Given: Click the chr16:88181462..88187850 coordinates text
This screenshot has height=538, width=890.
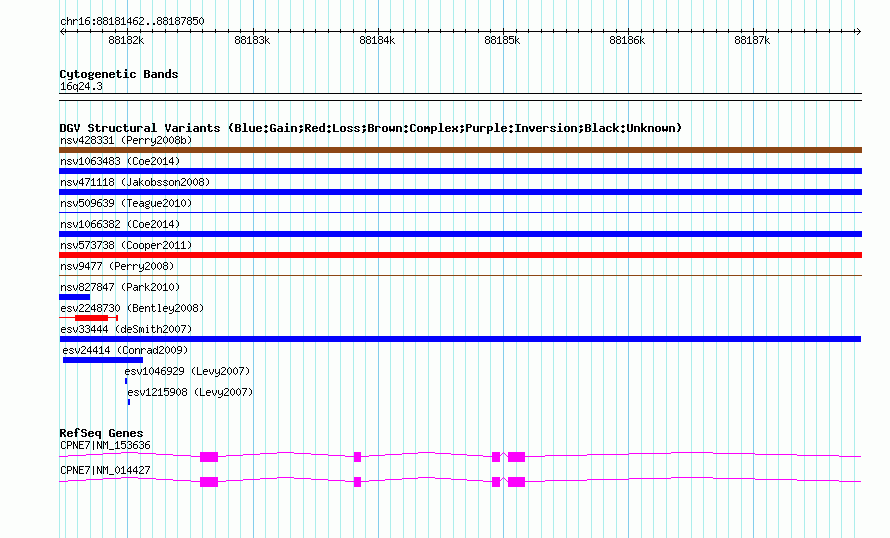Looking at the screenshot, I should pyautogui.click(x=132, y=21).
